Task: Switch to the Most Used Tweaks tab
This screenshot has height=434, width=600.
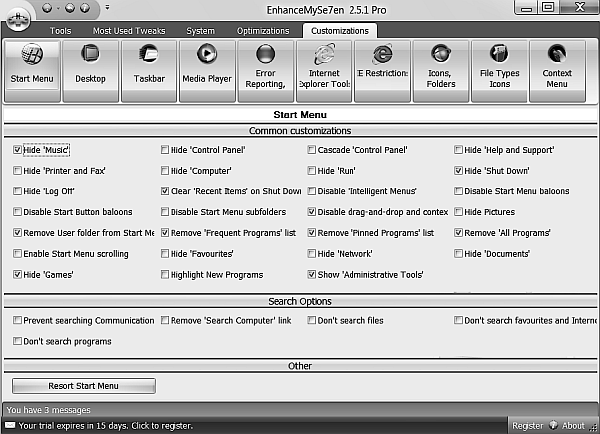Action: pyautogui.click(x=129, y=31)
